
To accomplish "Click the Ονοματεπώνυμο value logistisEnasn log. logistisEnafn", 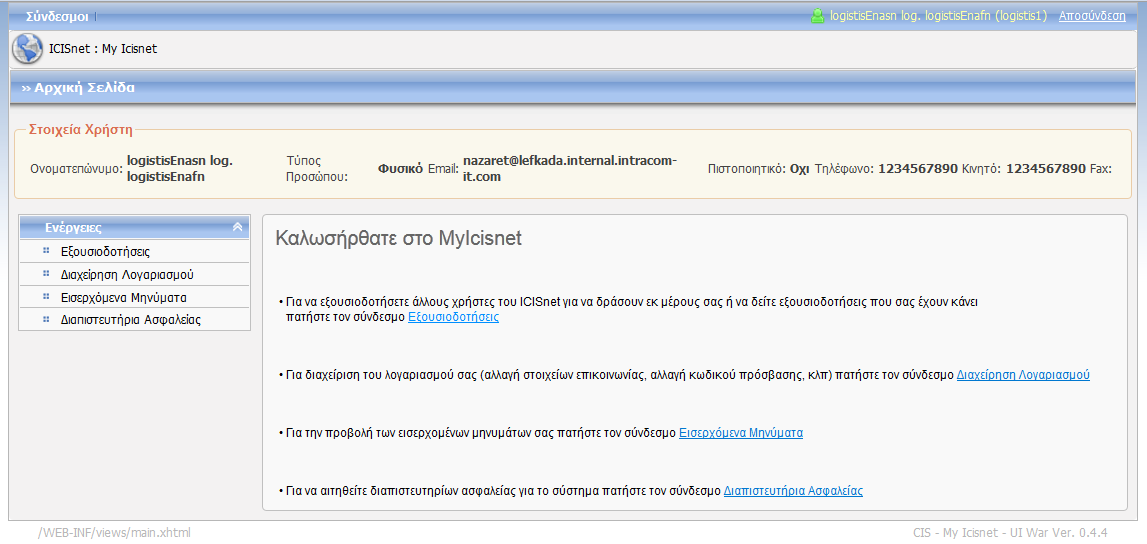I will coord(180,167).
